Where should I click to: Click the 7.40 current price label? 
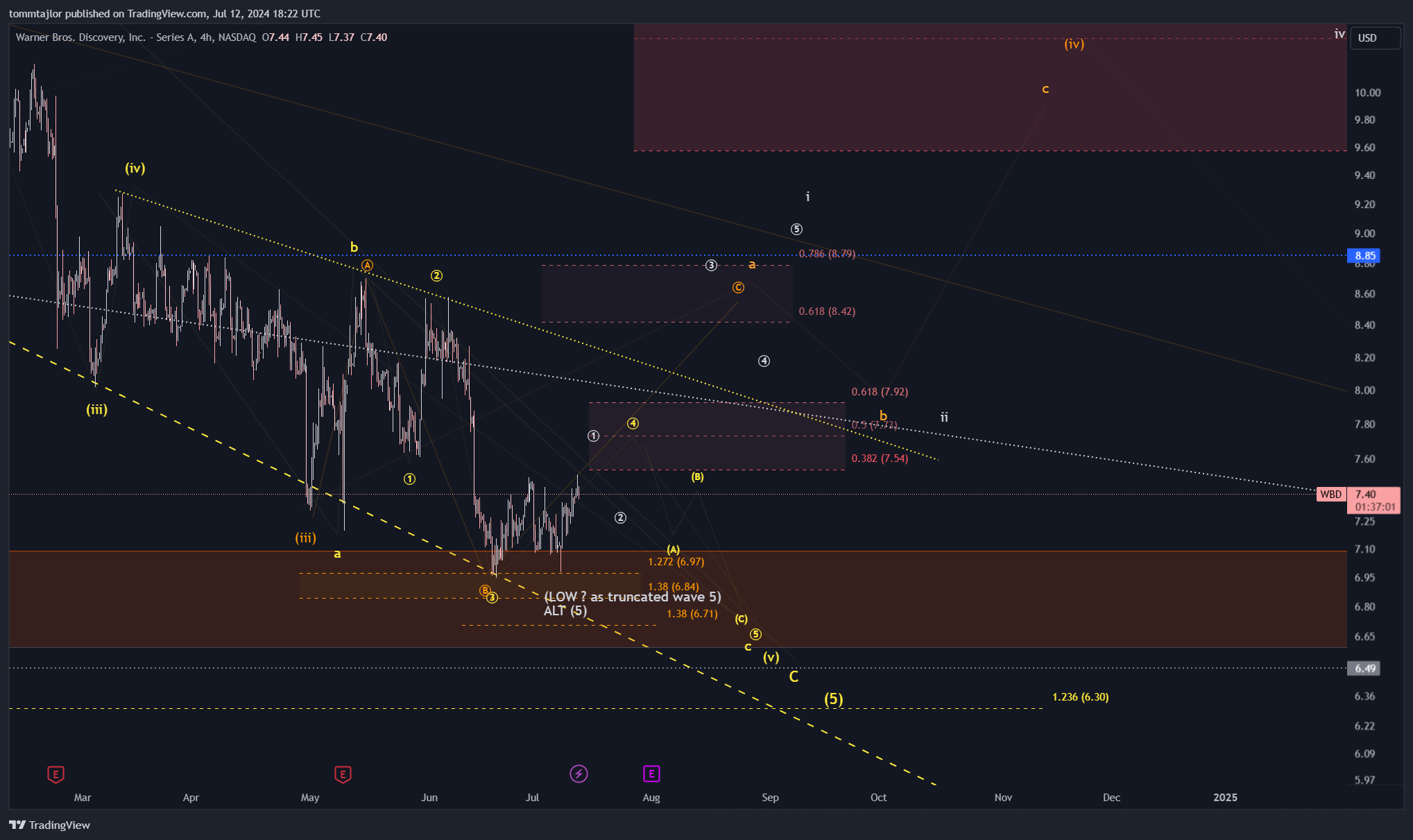pos(1365,495)
